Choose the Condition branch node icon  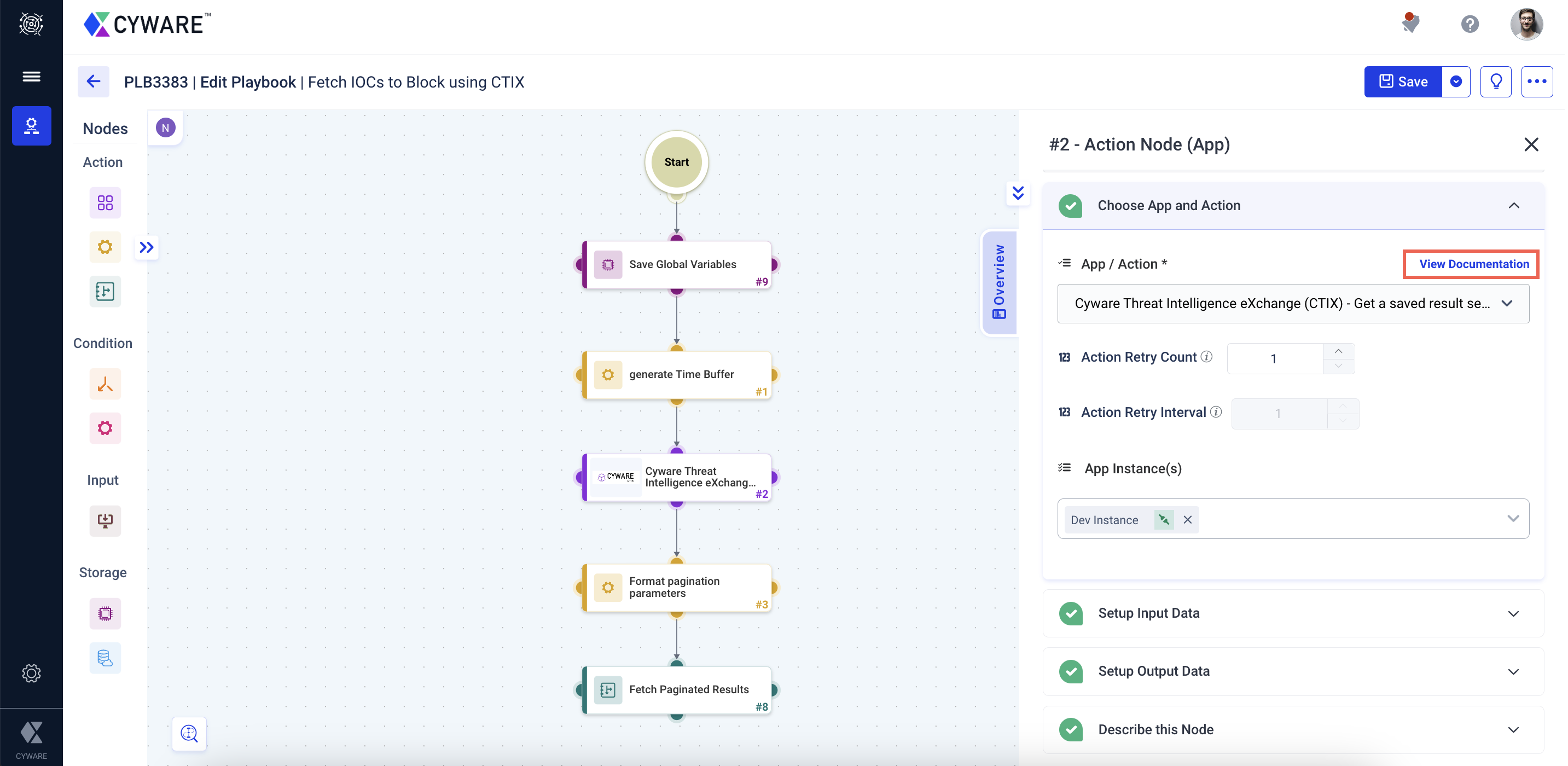(104, 384)
